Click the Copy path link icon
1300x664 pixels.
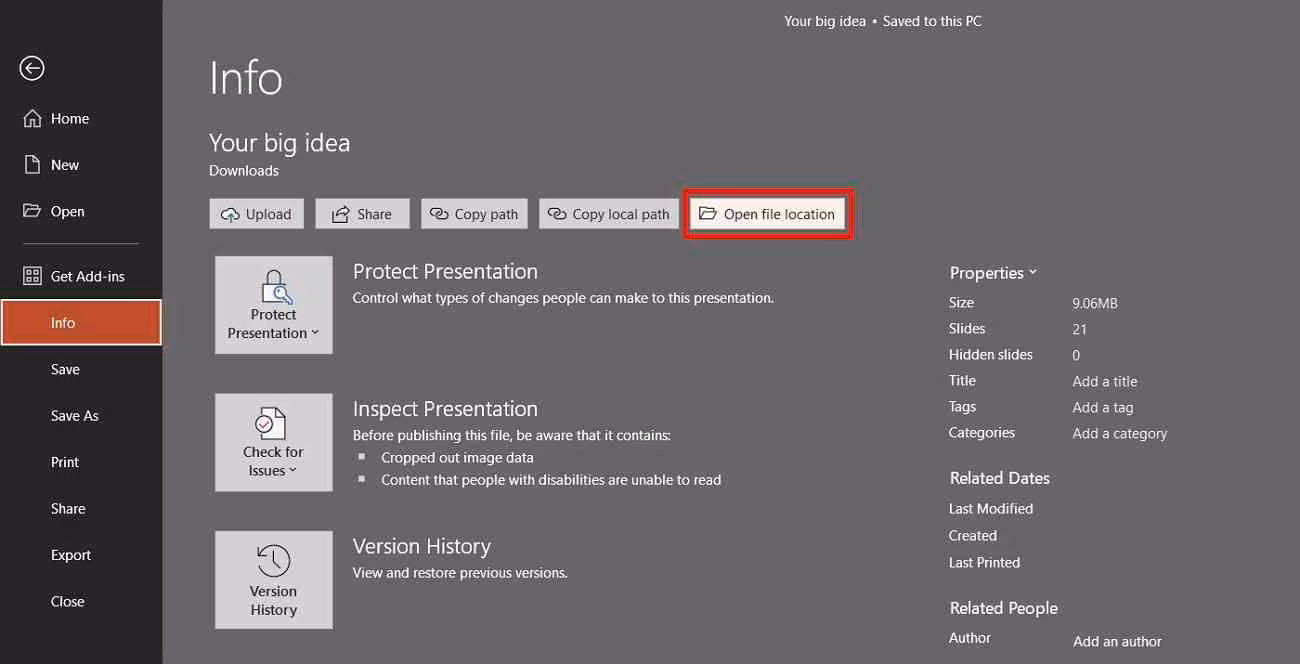[440, 214]
